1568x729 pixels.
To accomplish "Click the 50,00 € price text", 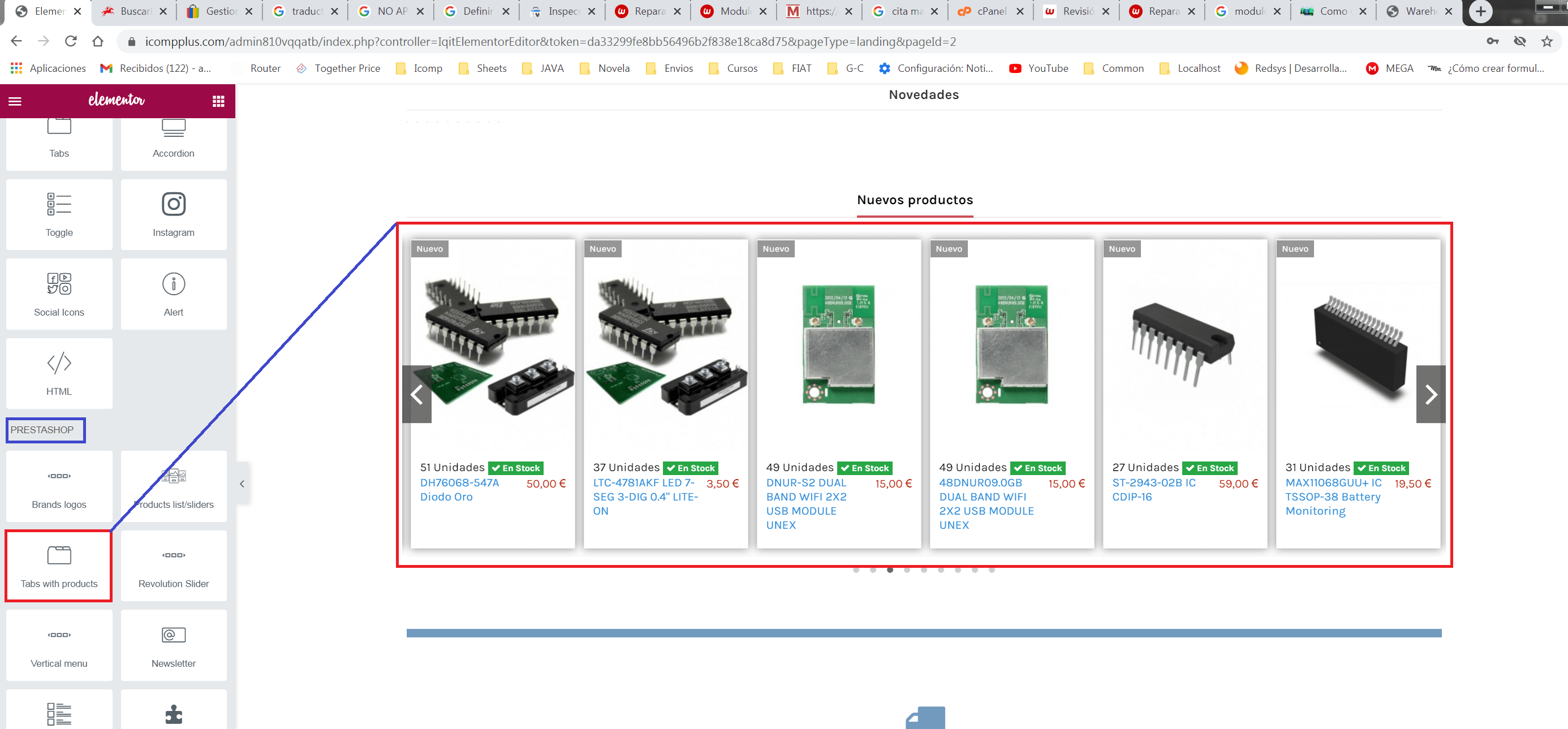I will tap(546, 484).
